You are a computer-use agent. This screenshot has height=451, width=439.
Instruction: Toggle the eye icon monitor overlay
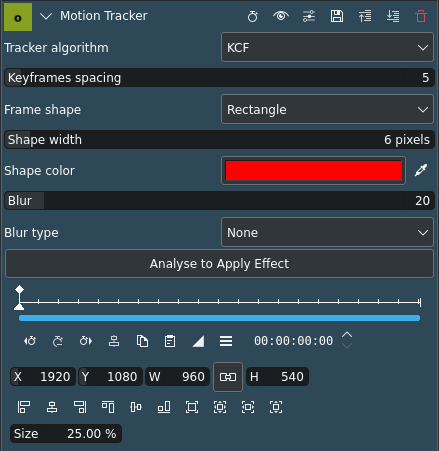point(281,16)
